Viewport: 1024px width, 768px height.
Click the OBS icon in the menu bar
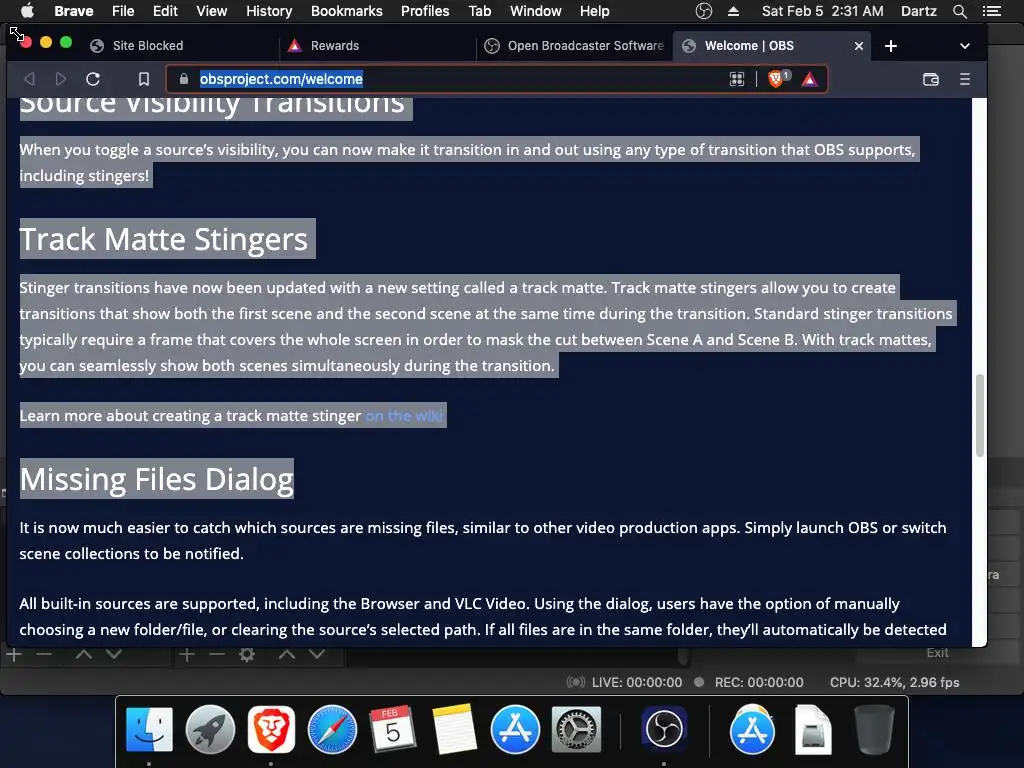[703, 11]
